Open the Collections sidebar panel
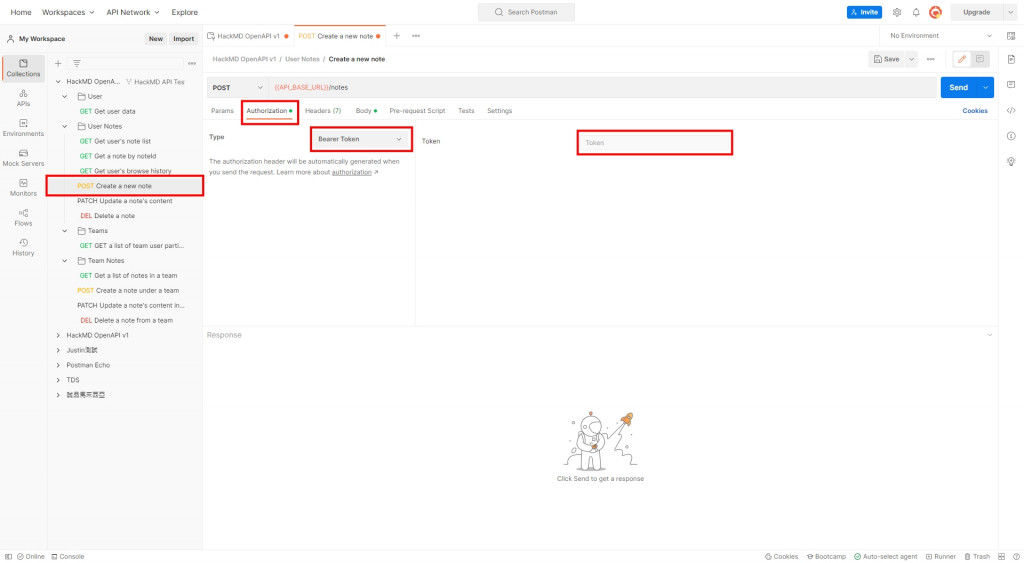Viewport: 1024px width, 563px height. 24,68
